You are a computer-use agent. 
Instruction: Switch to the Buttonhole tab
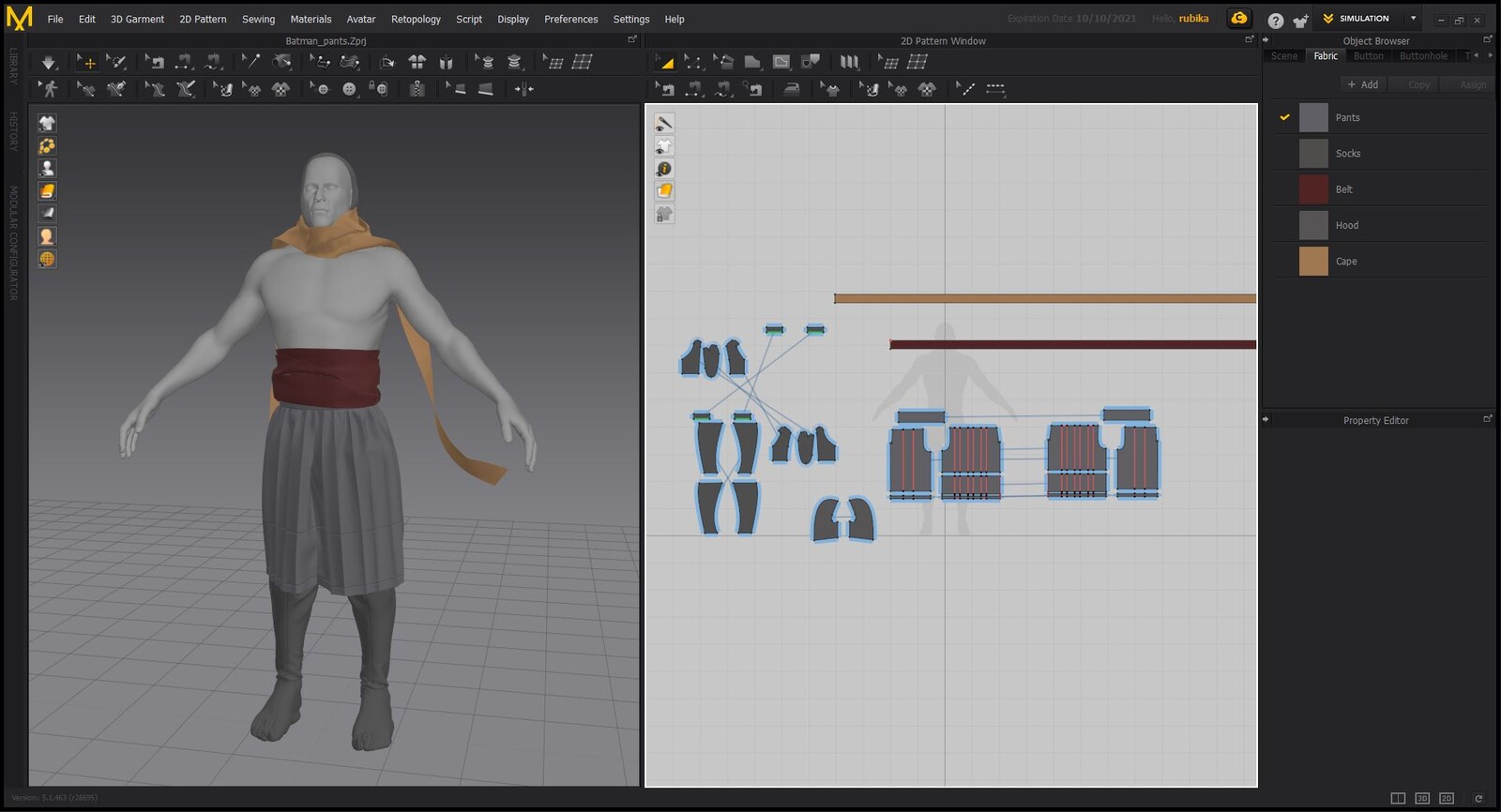[x=1423, y=56]
